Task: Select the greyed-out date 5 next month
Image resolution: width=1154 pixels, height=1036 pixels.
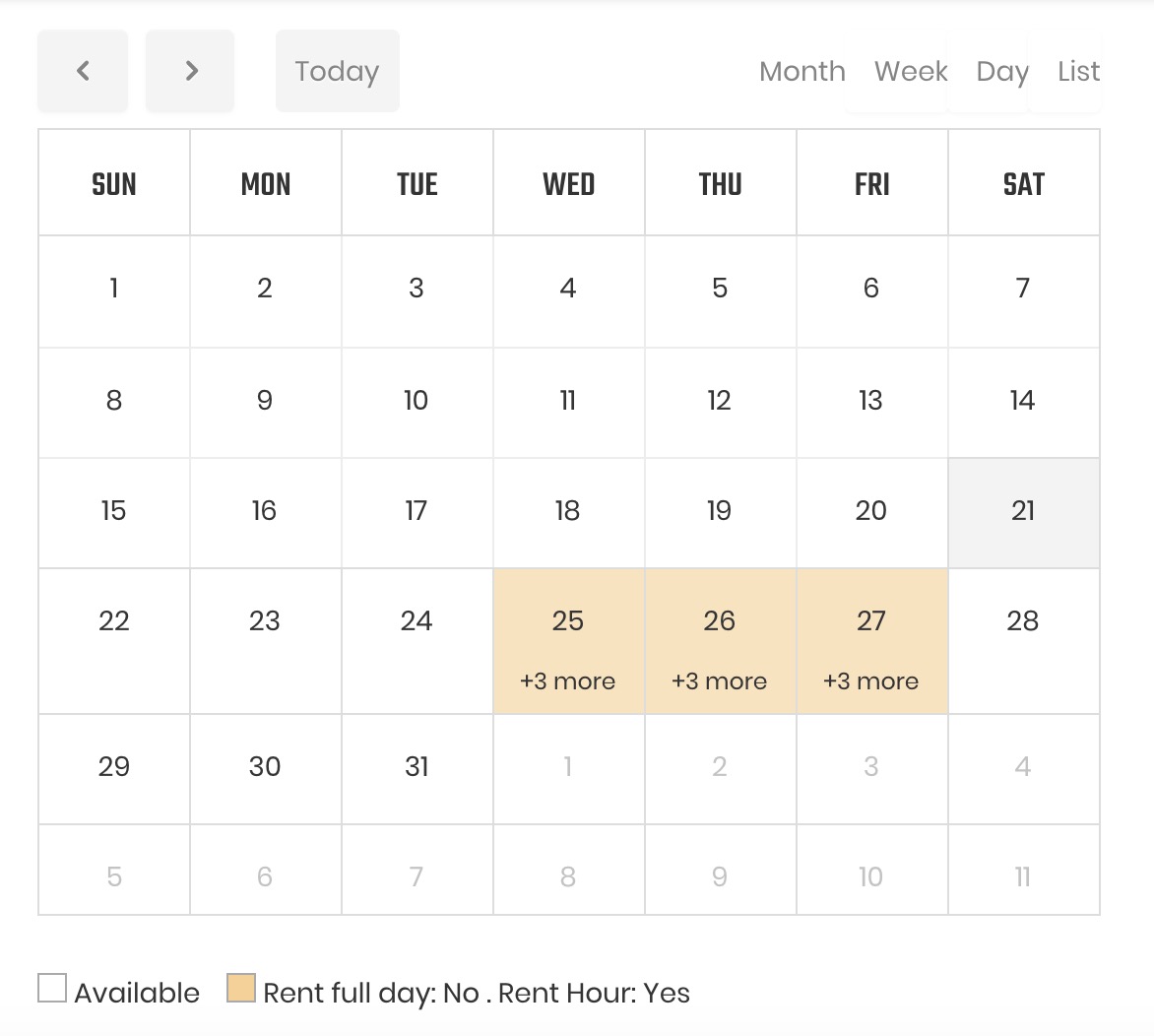Action: tap(113, 874)
